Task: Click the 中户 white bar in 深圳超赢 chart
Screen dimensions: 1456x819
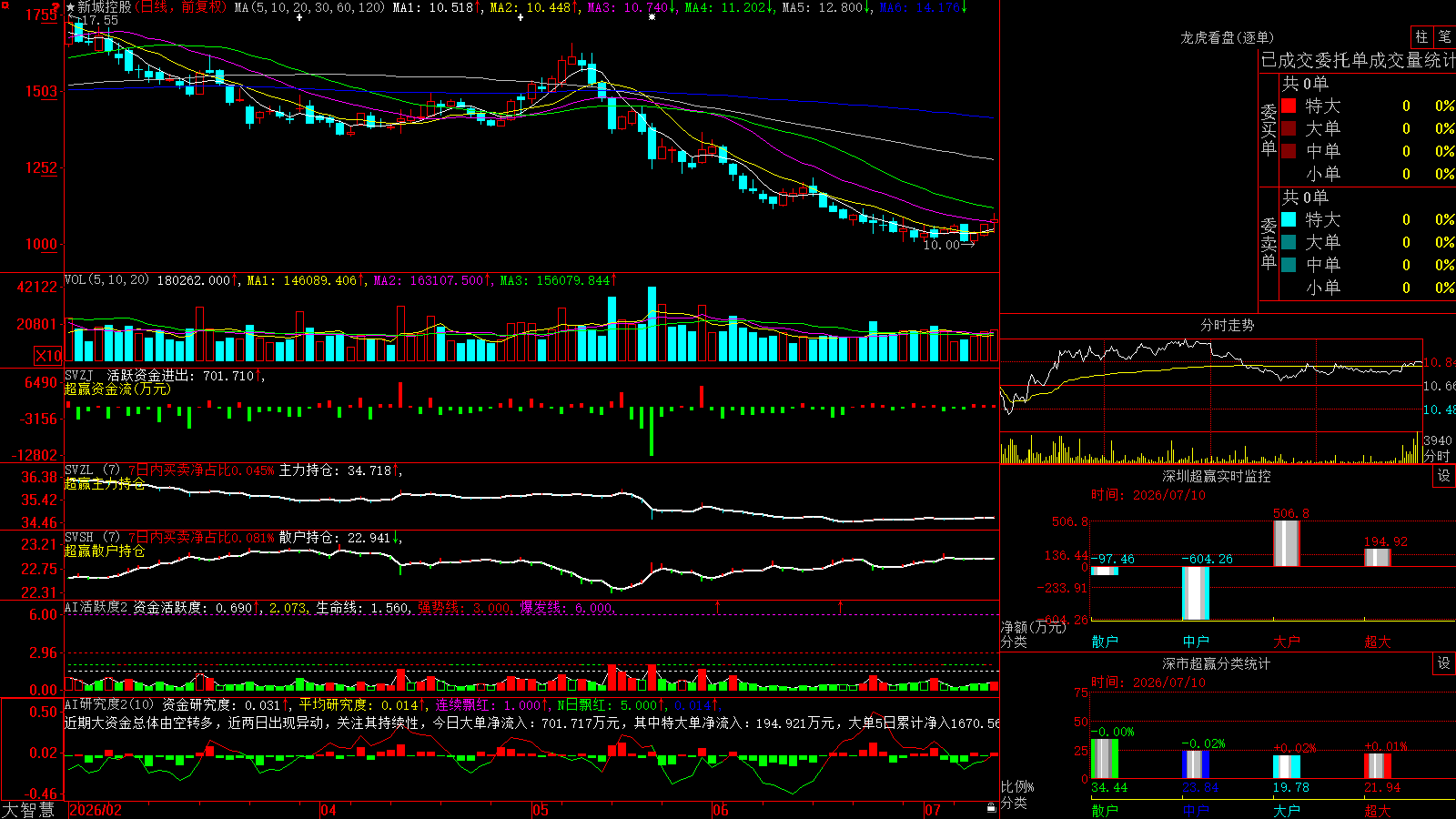Action: coord(1196,593)
